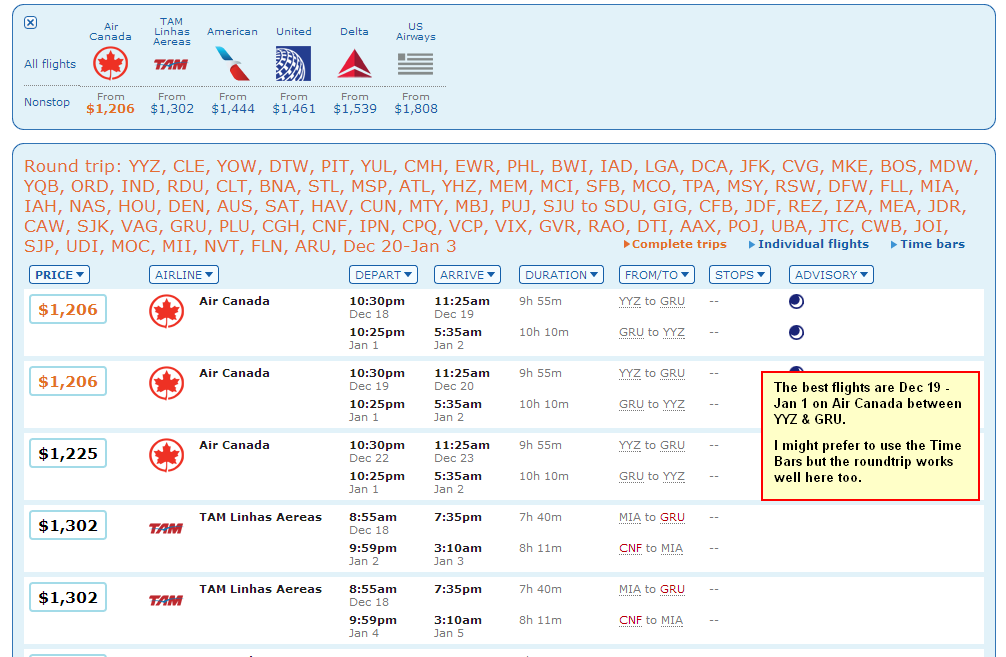This screenshot has width=1006, height=657.
Task: Open the AIRLINE filter dropdown
Action: (x=183, y=275)
